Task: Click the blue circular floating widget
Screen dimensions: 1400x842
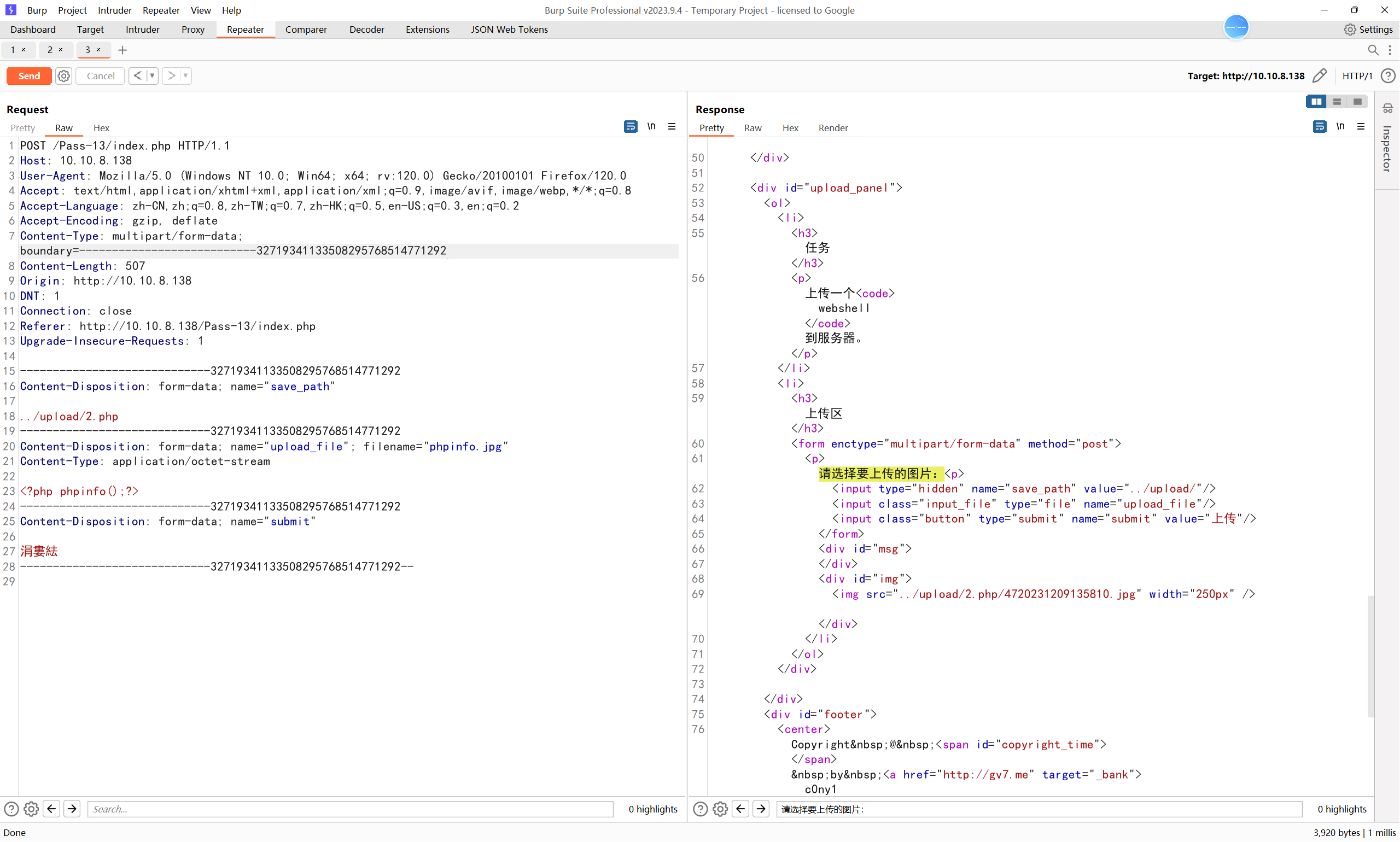Action: click(1236, 27)
